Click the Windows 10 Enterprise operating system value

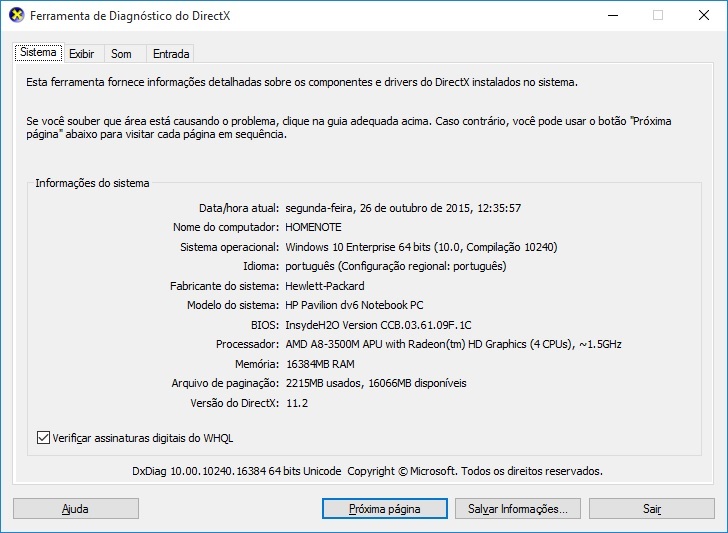[x=421, y=247]
